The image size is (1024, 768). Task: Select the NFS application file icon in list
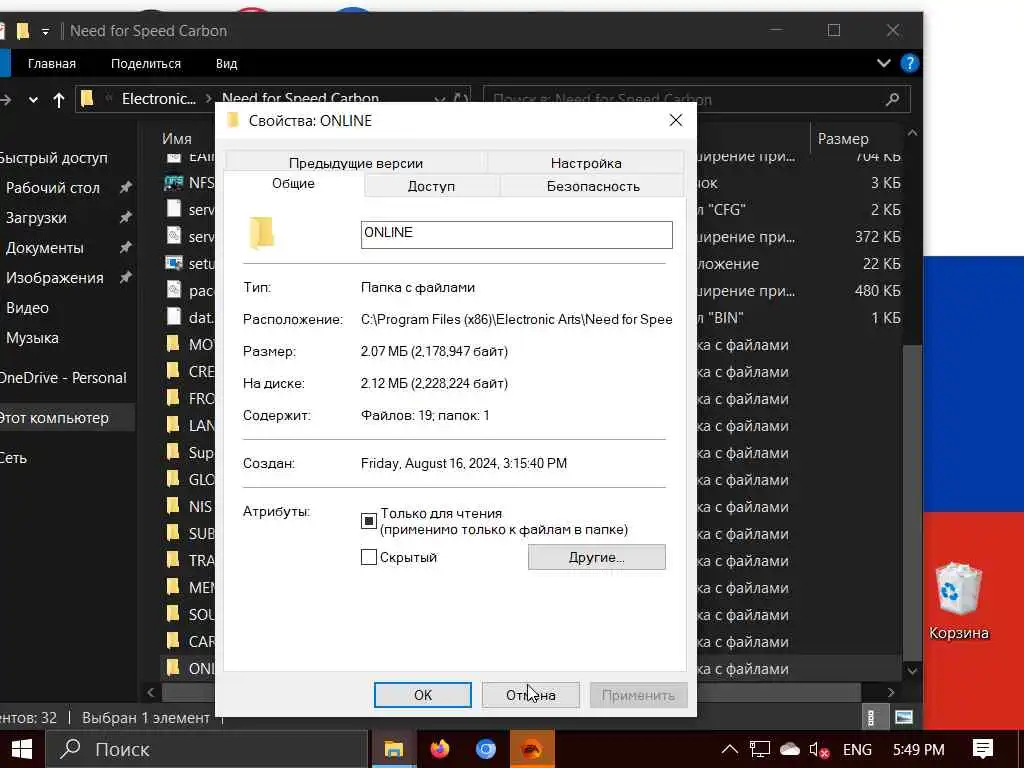click(x=174, y=182)
